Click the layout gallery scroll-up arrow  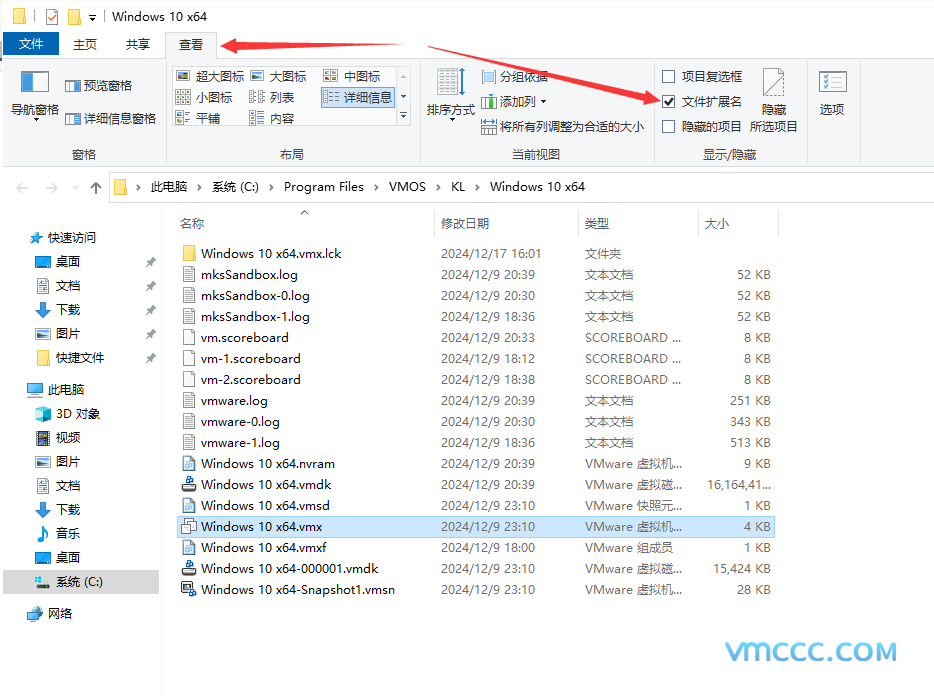[404, 77]
